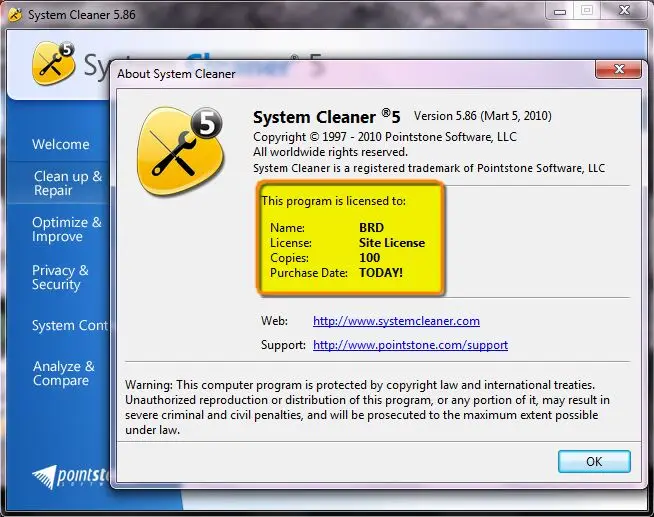
Task: Click OK to dismiss the About dialog
Action: pos(594,462)
